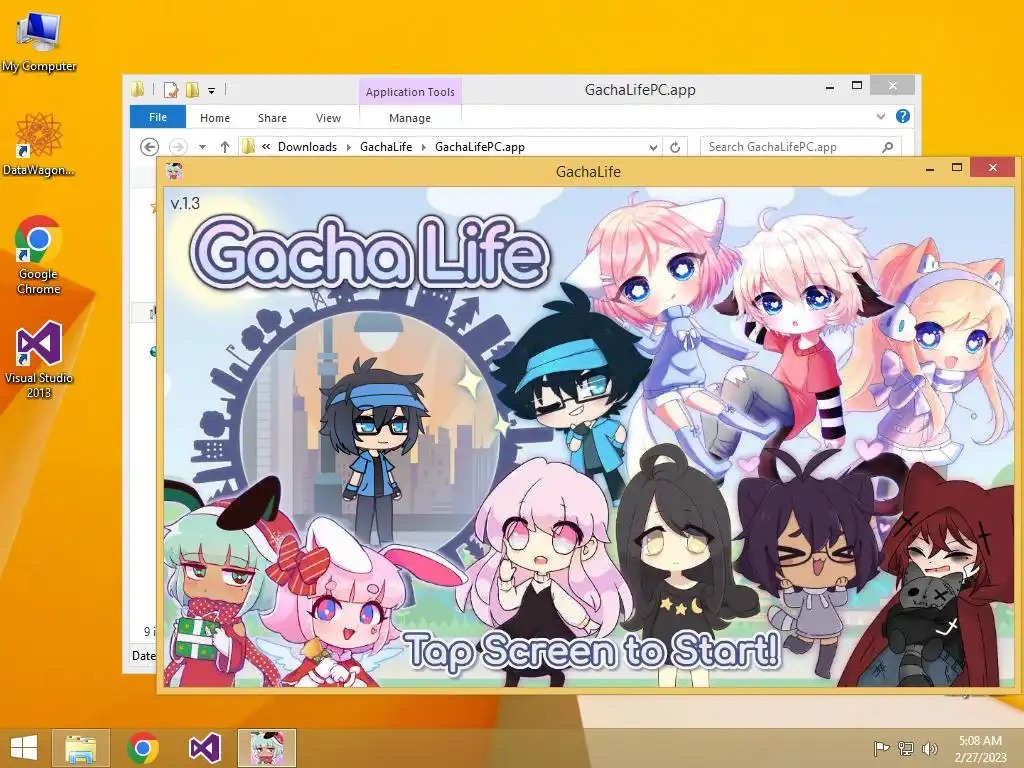Screen dimensions: 1024x768
Task: Minimize the GachaLife game window
Action: coord(930,169)
